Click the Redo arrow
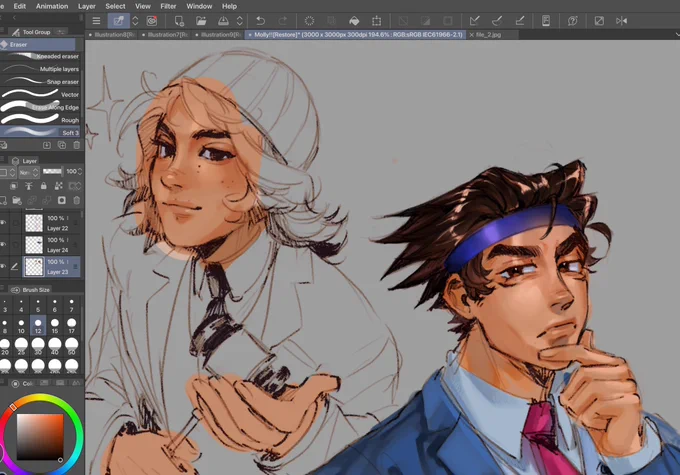This screenshot has width=680, height=475. [x=283, y=21]
